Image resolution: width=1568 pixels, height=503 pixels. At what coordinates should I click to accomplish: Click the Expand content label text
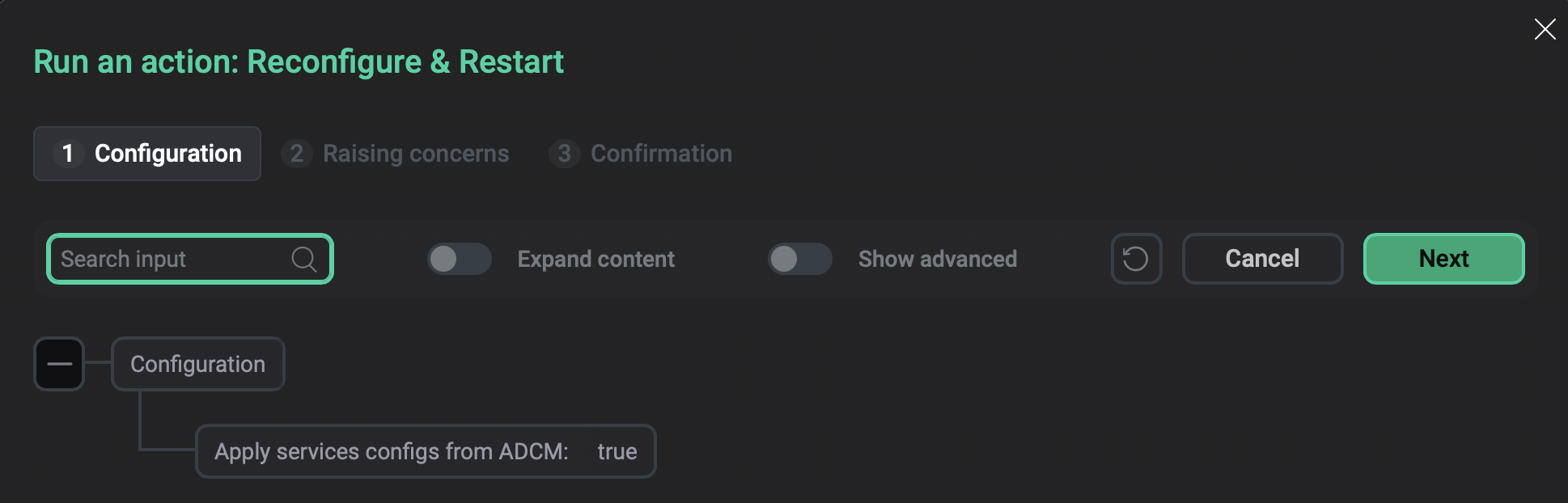tap(595, 259)
